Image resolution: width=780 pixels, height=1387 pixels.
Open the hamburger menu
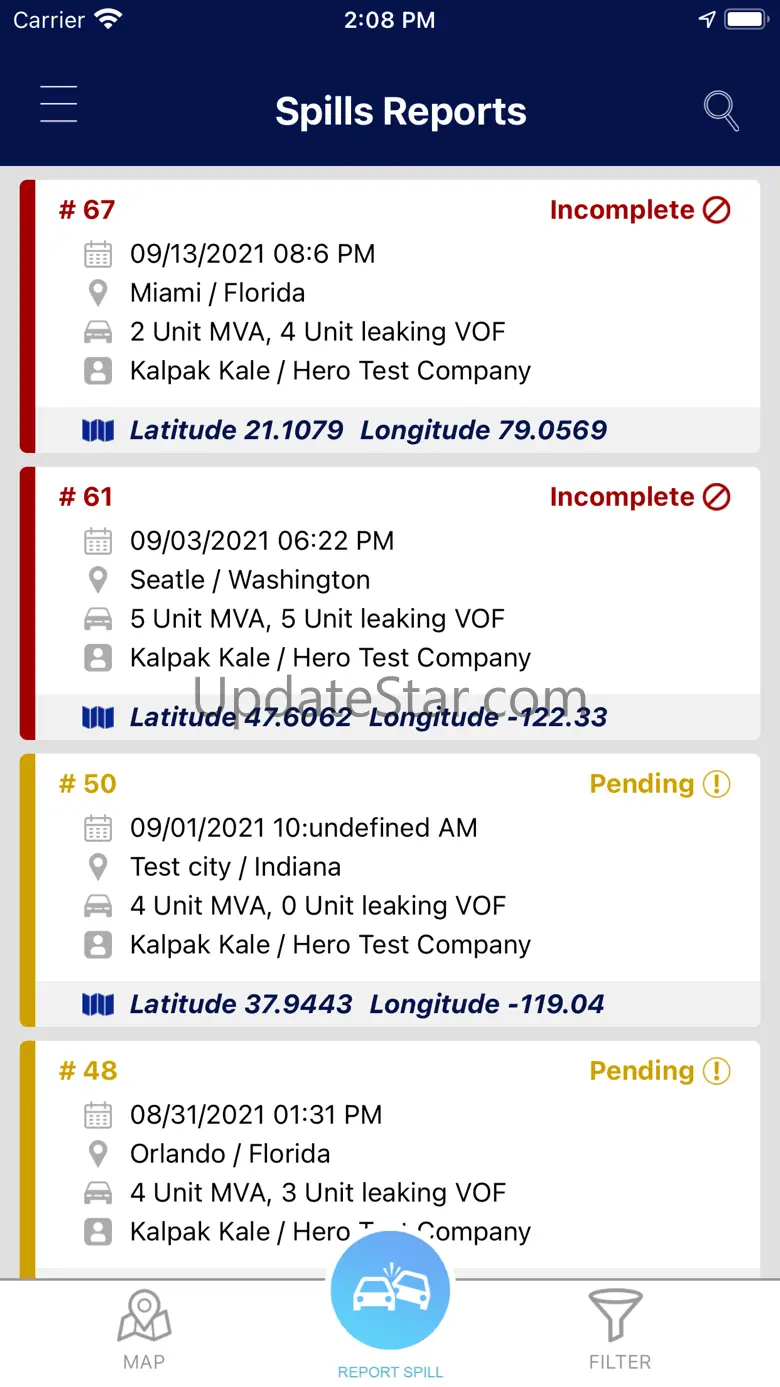coord(59,105)
